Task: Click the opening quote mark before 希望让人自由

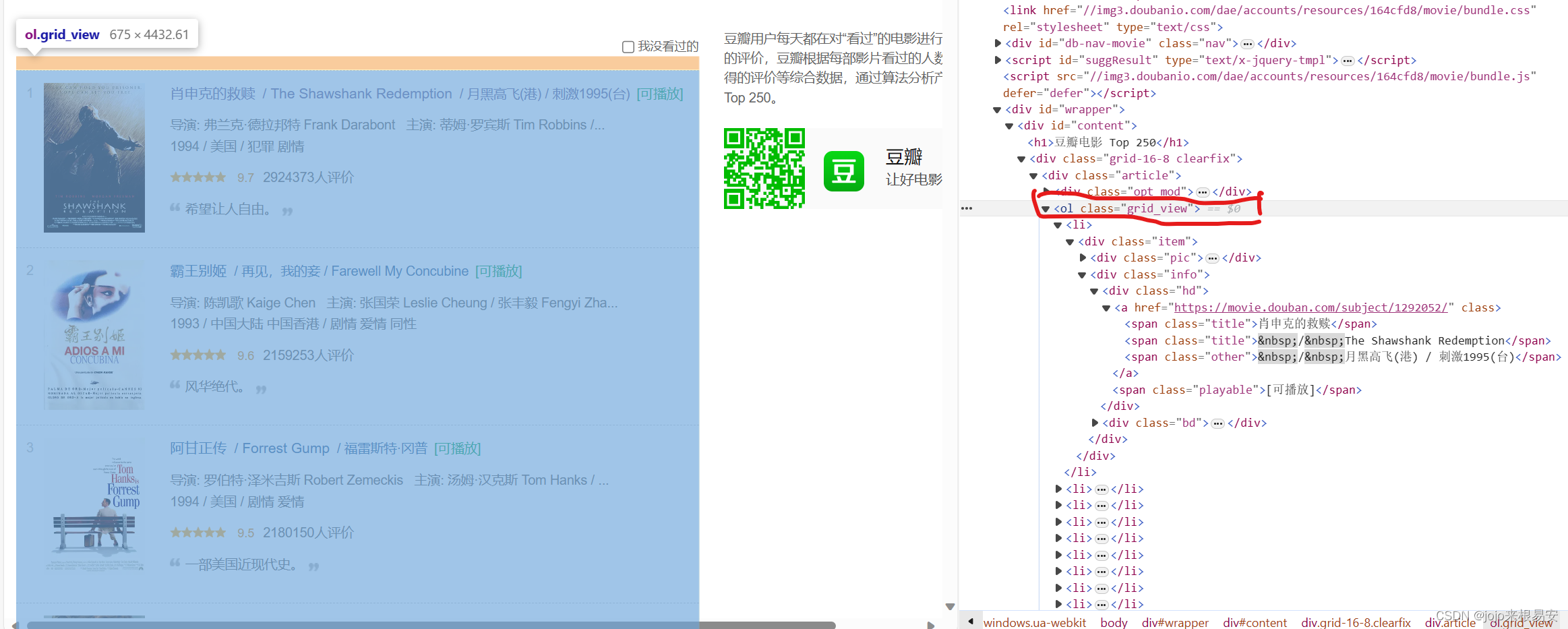Action: tap(175, 208)
